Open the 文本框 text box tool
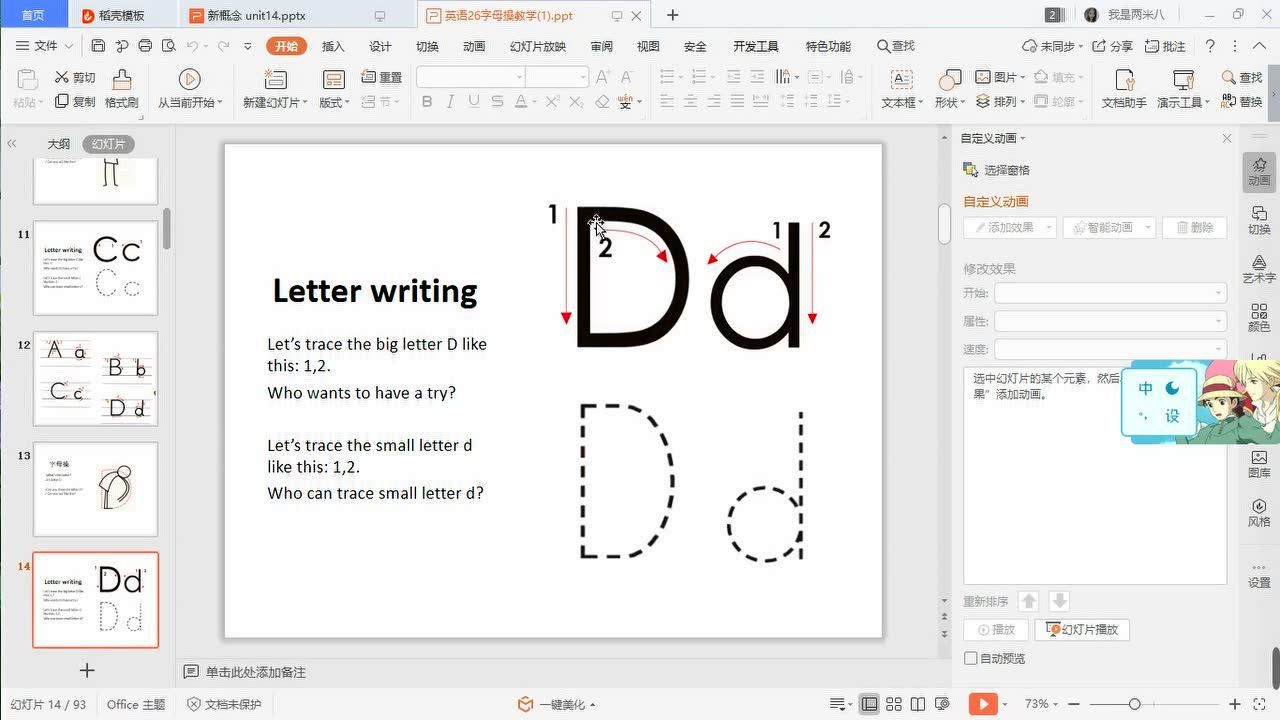The height and width of the screenshot is (720, 1280). coord(901,81)
